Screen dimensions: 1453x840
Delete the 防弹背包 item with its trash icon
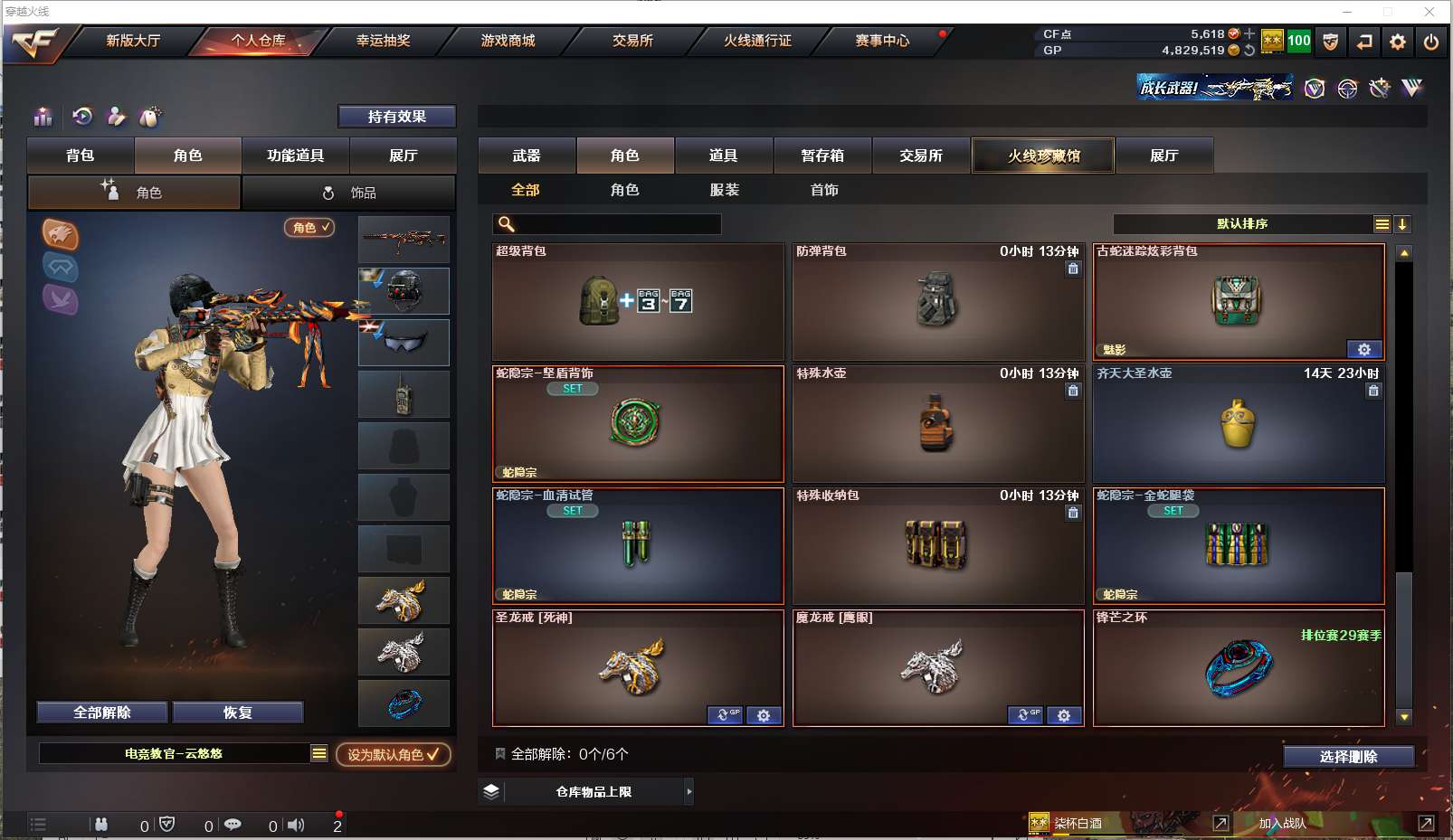point(1073,269)
